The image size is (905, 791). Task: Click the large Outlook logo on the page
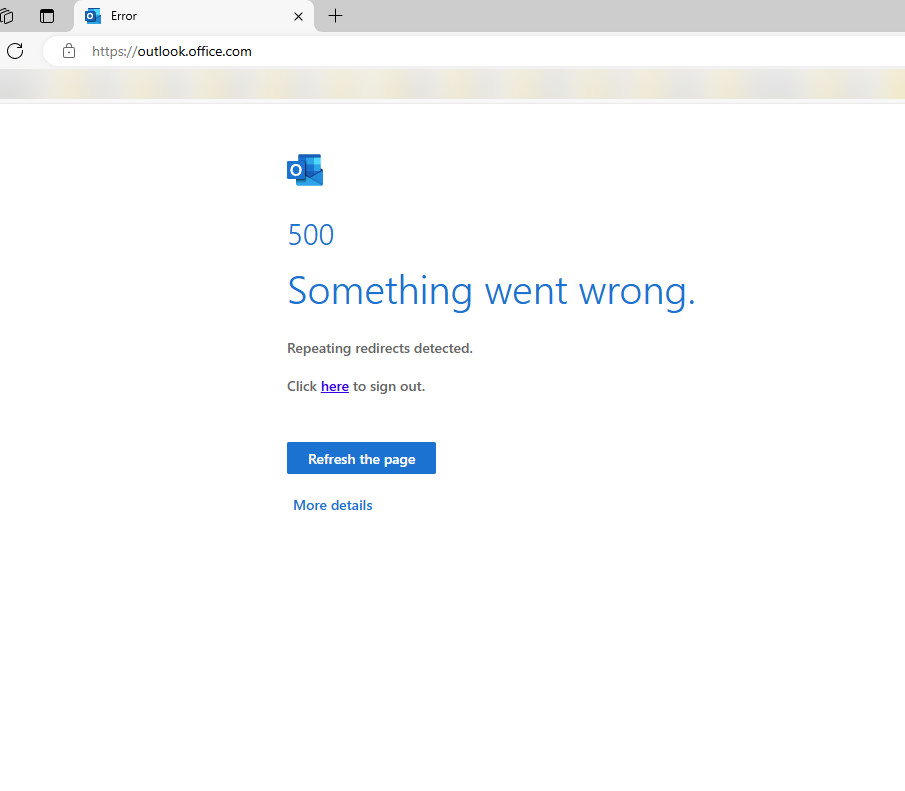click(305, 170)
